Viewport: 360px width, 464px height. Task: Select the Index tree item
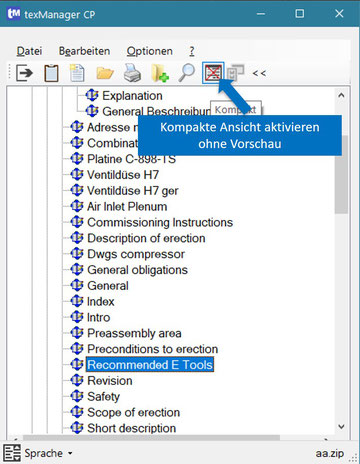coord(101,301)
